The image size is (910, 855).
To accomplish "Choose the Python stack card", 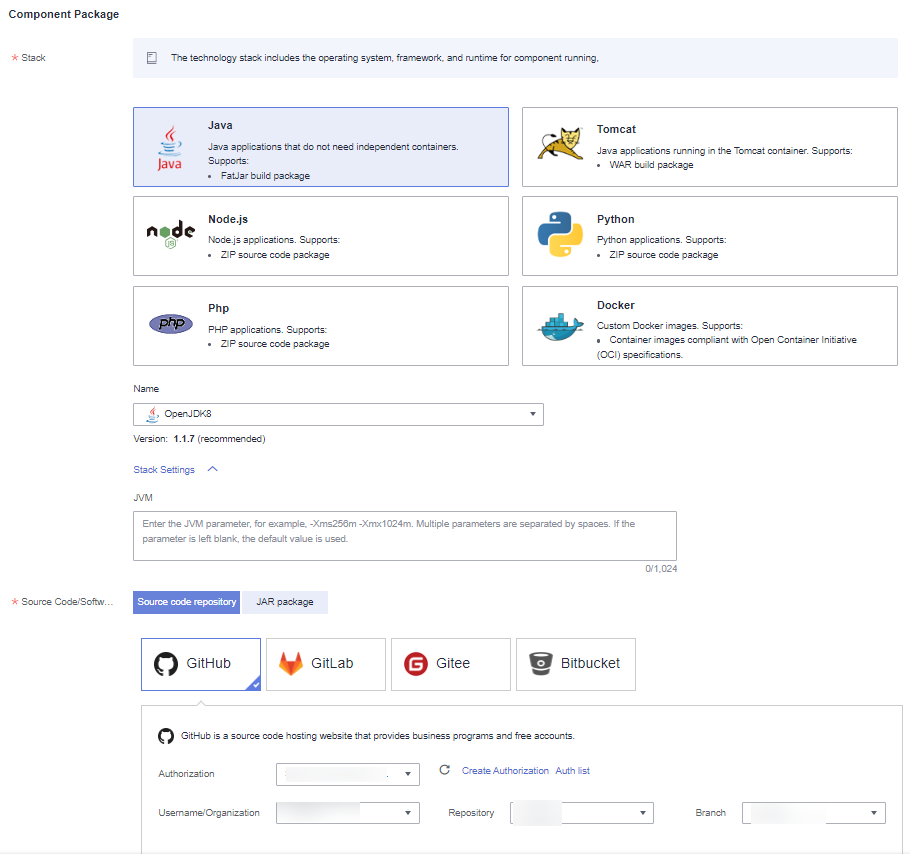I will (x=710, y=236).
